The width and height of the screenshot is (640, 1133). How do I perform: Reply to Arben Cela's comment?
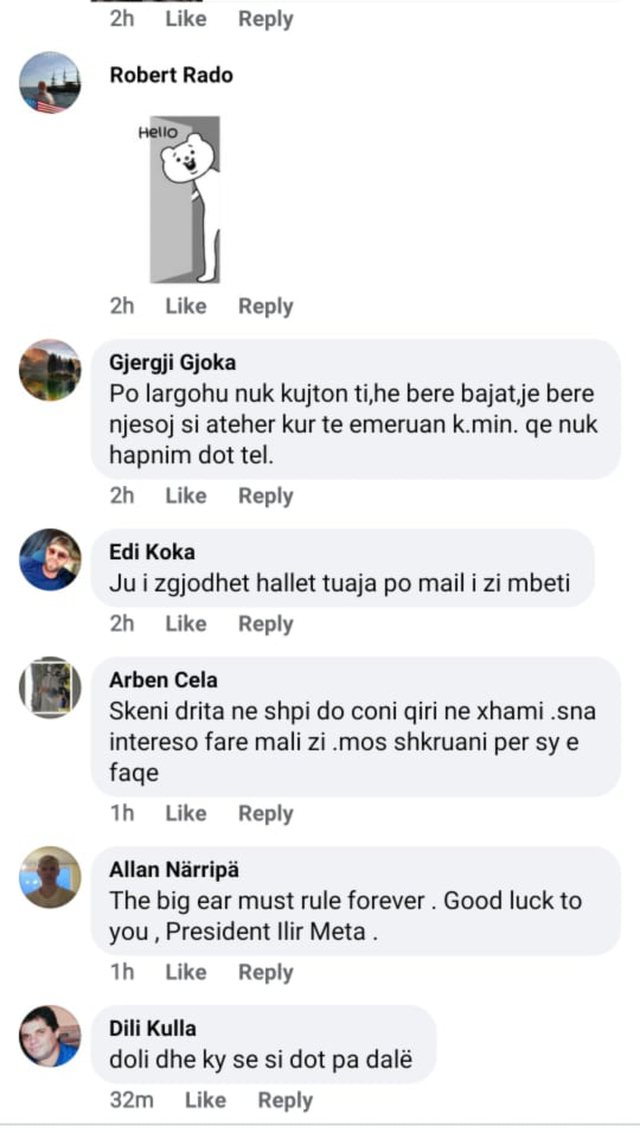pyautogui.click(x=265, y=813)
